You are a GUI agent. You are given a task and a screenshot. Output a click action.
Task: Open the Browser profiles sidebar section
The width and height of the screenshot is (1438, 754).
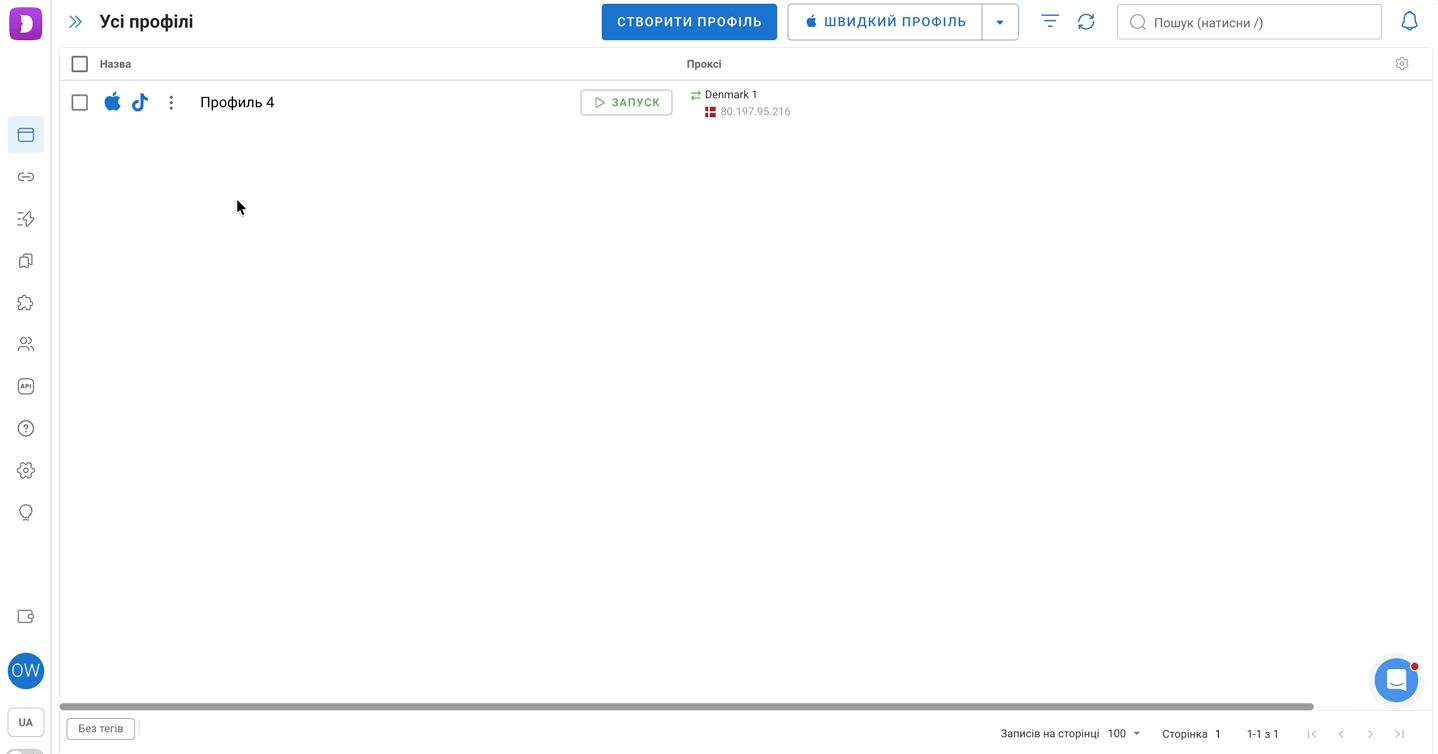click(26, 135)
